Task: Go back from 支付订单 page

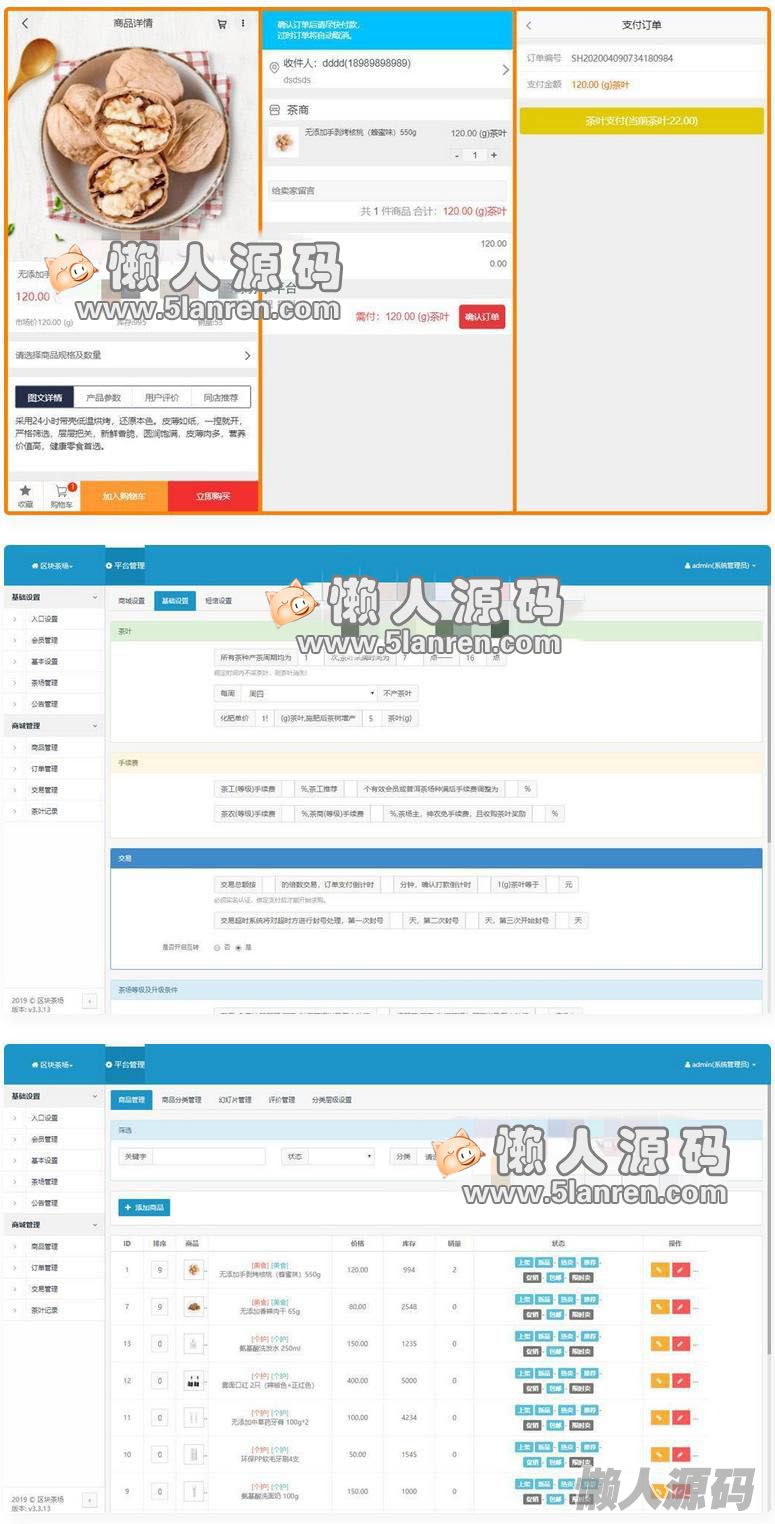Action: click(x=529, y=26)
